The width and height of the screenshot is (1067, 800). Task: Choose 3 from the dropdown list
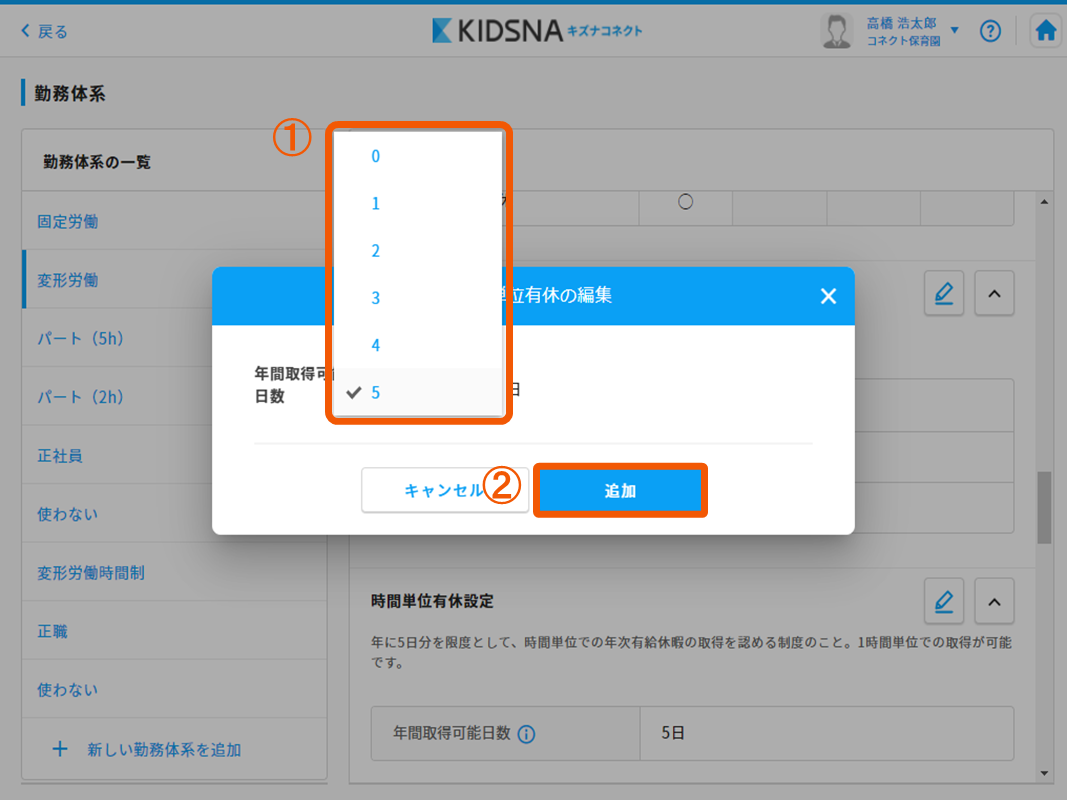pyautogui.click(x=376, y=298)
